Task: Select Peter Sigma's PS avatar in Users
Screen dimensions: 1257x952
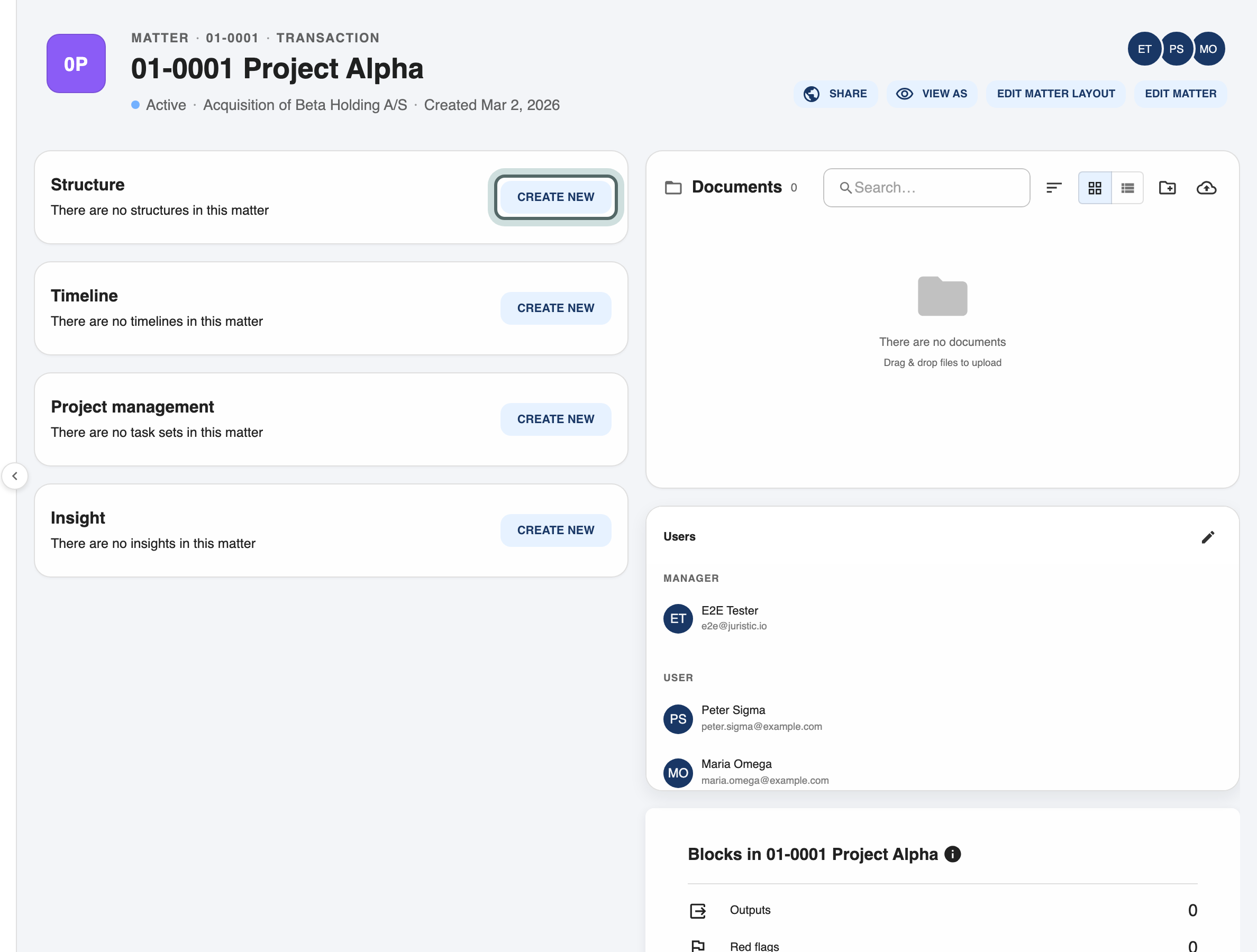Action: [678, 719]
